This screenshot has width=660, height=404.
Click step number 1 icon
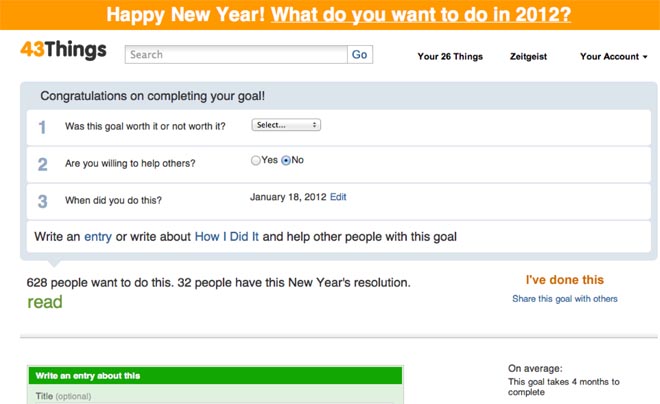(x=42, y=127)
